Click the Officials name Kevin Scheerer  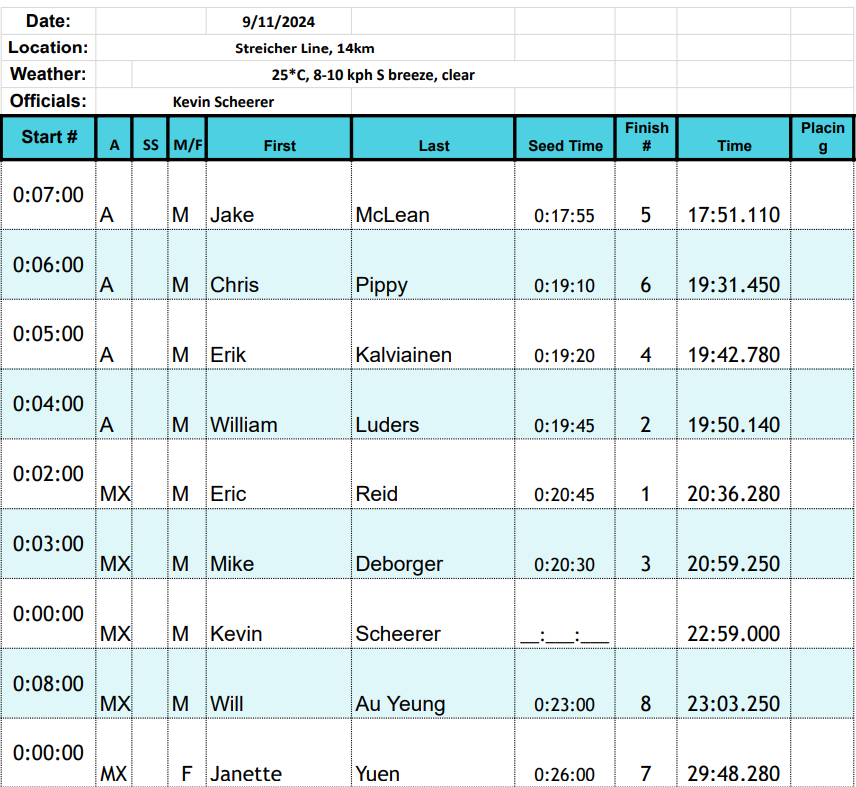(223, 102)
